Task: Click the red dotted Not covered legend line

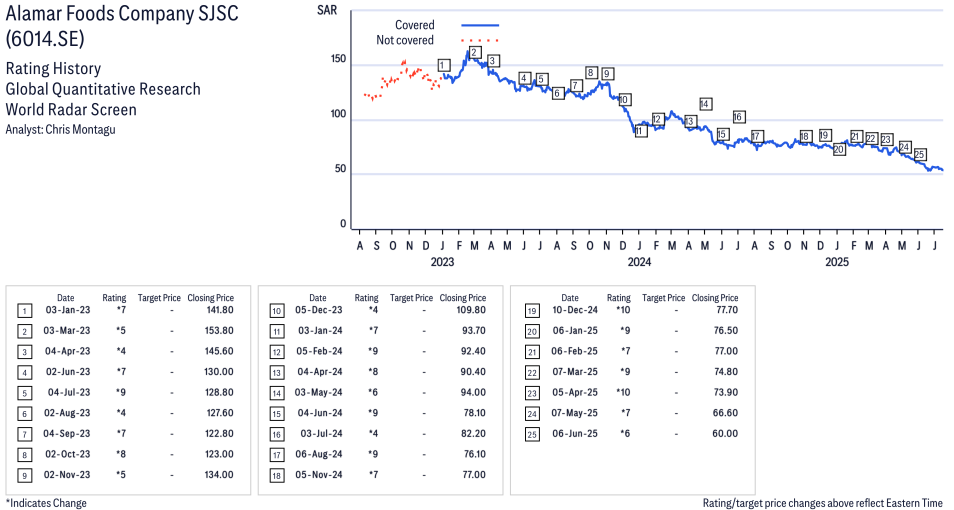Action: click(x=480, y=40)
